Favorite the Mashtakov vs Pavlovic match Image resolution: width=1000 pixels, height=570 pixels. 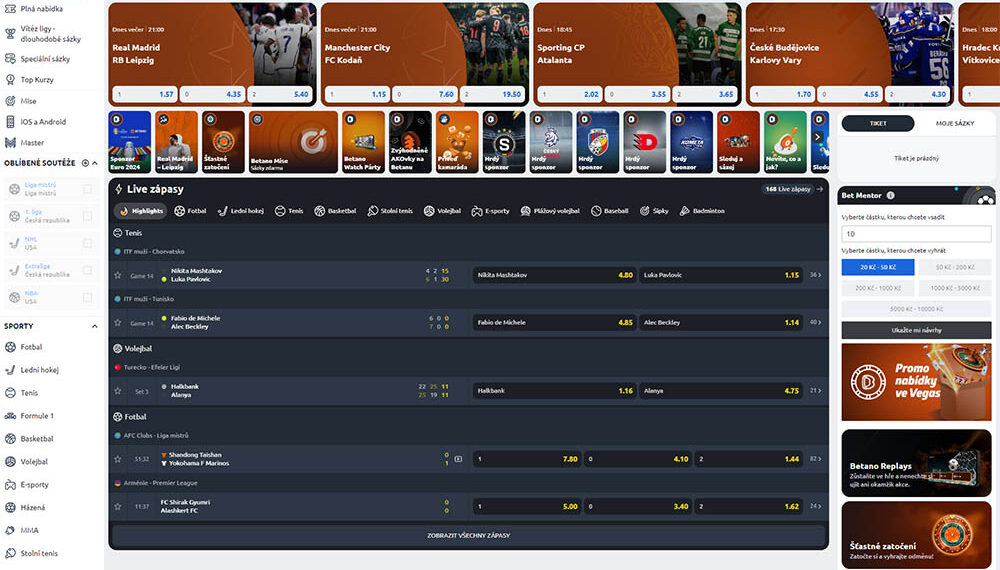pos(117,275)
